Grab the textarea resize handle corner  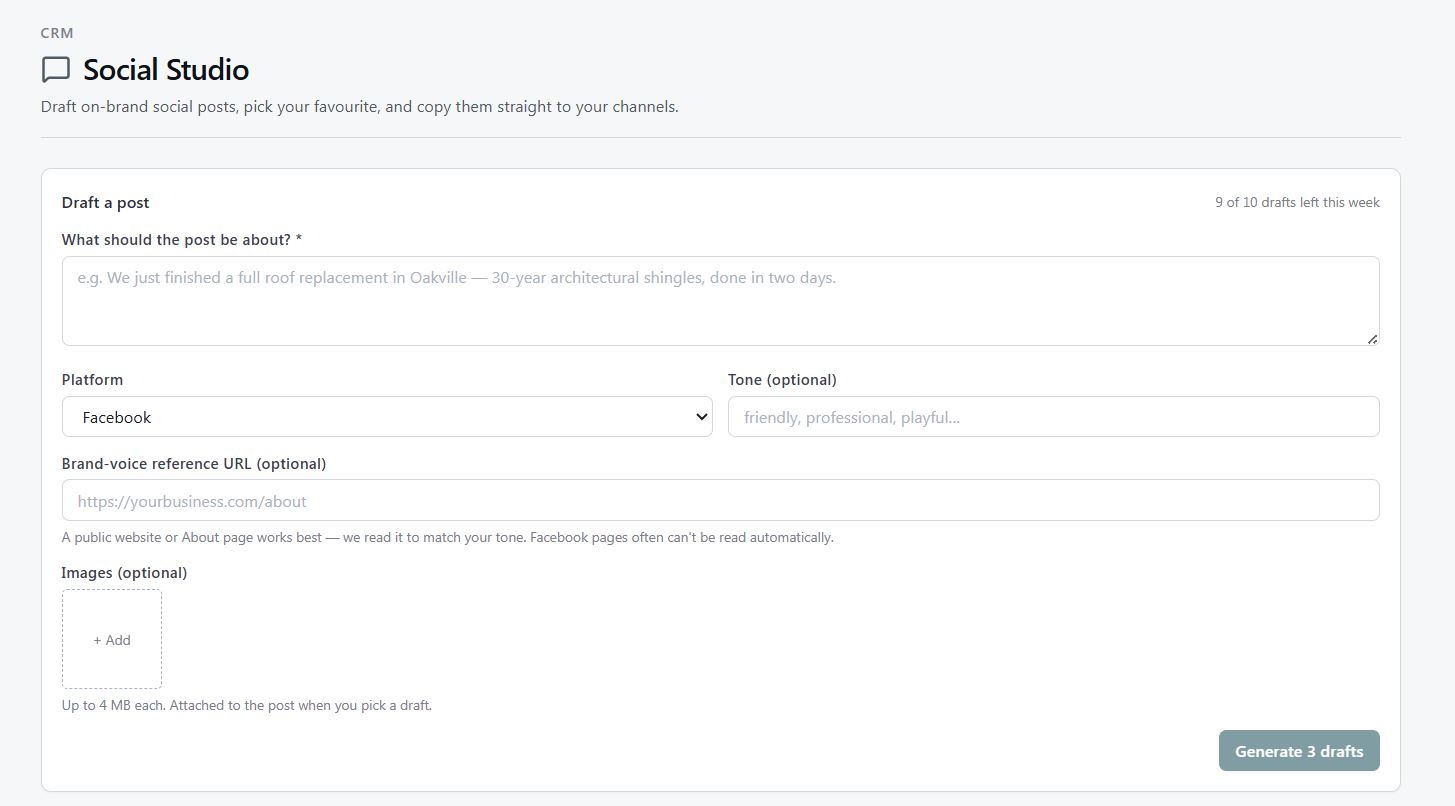(1372, 339)
